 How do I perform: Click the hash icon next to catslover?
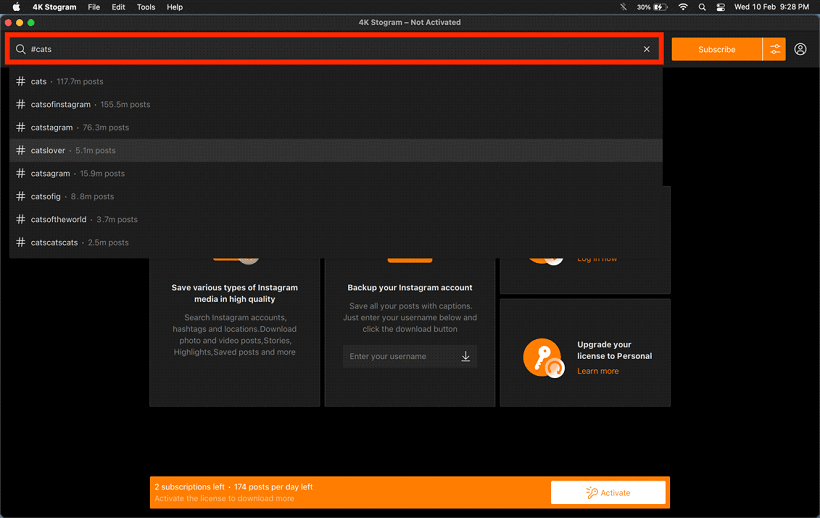[20, 151]
